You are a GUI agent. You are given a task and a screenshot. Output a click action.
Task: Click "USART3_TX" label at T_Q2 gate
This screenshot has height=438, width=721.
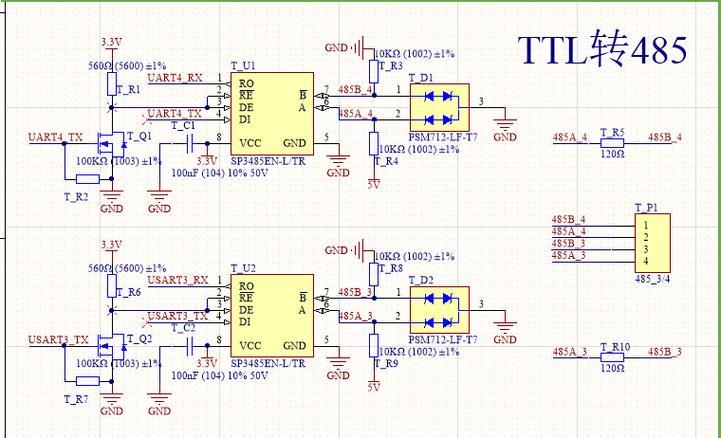(58, 340)
